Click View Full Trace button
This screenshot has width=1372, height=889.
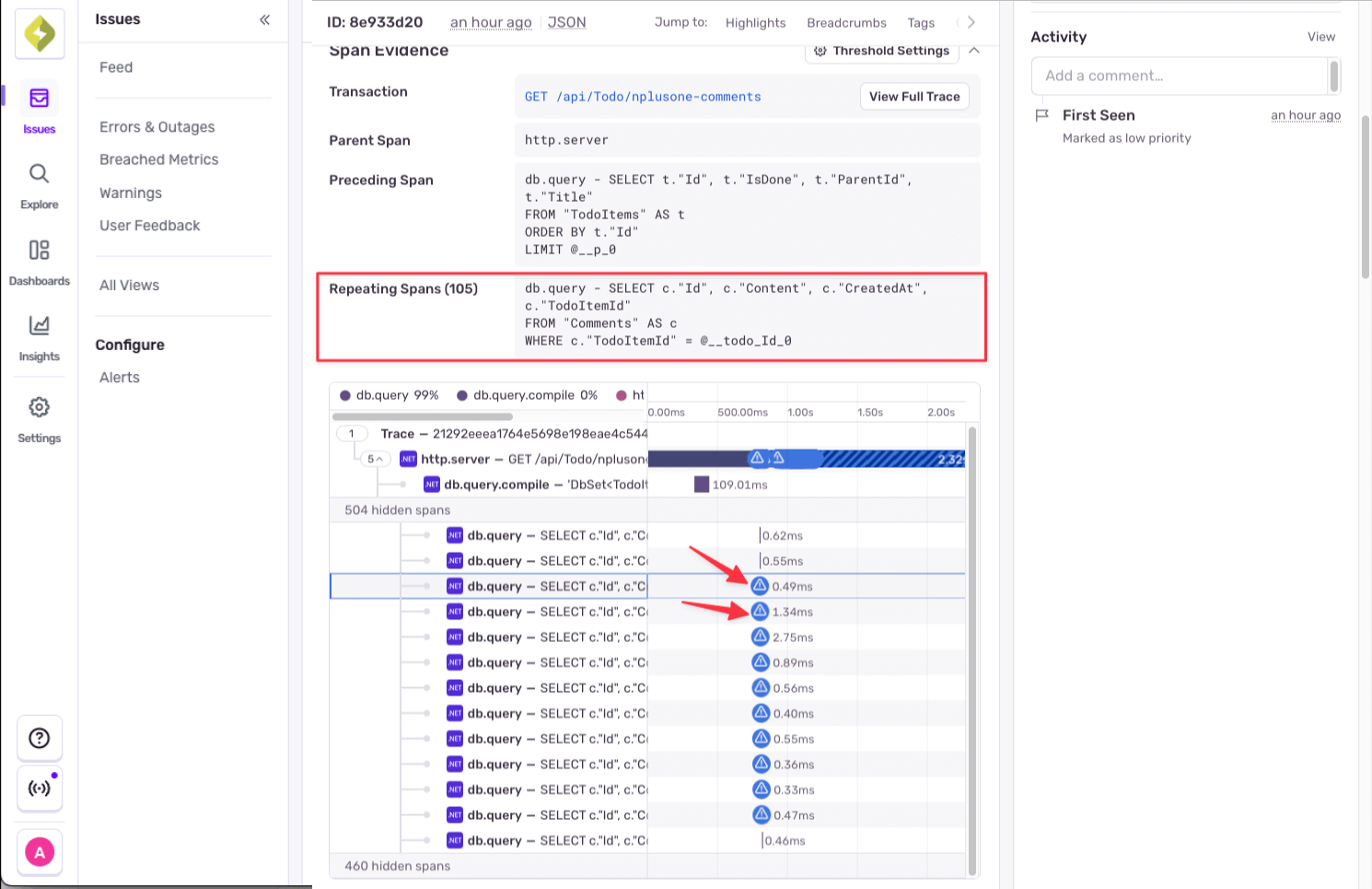[x=914, y=97]
